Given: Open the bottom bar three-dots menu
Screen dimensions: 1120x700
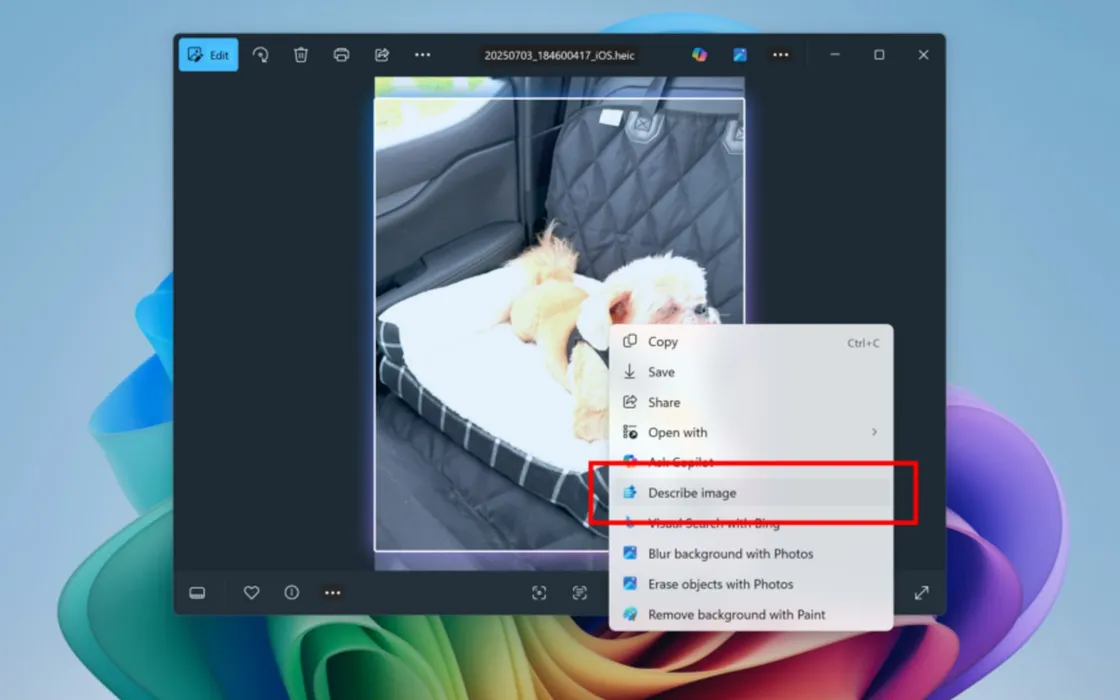Looking at the screenshot, I should pos(333,593).
